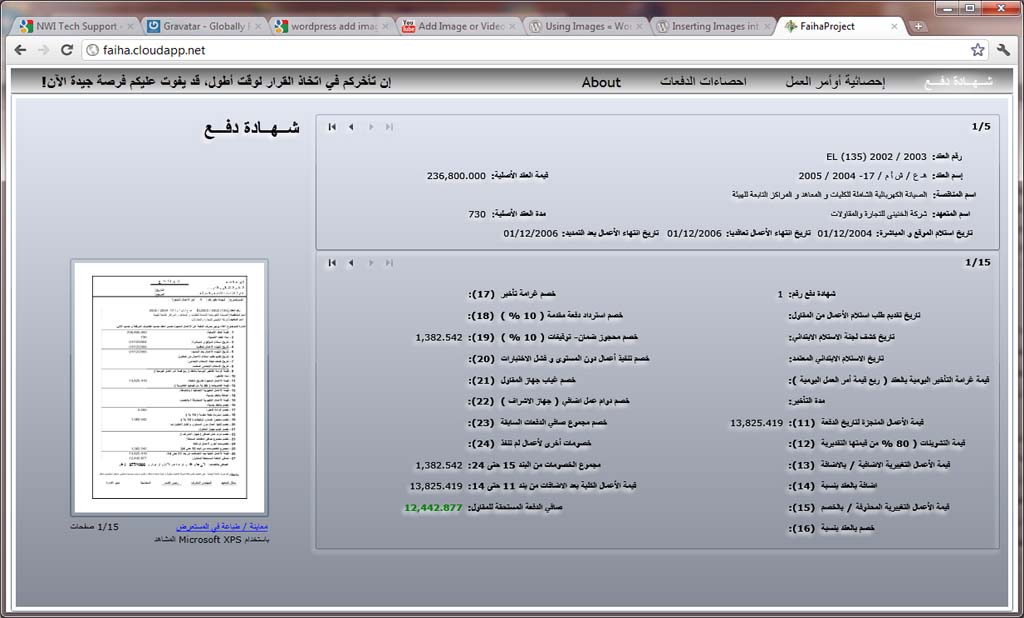Click معاينة / طباعة في المستعرض link
Screen dimensions: 1024x618
(x=223, y=527)
